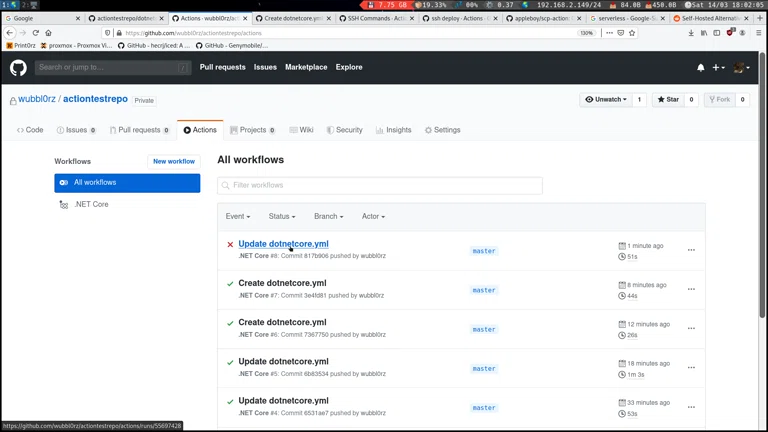Open options for Create dotnetcore.yml run #7
This screenshot has height=432, width=768.
pos(691,289)
